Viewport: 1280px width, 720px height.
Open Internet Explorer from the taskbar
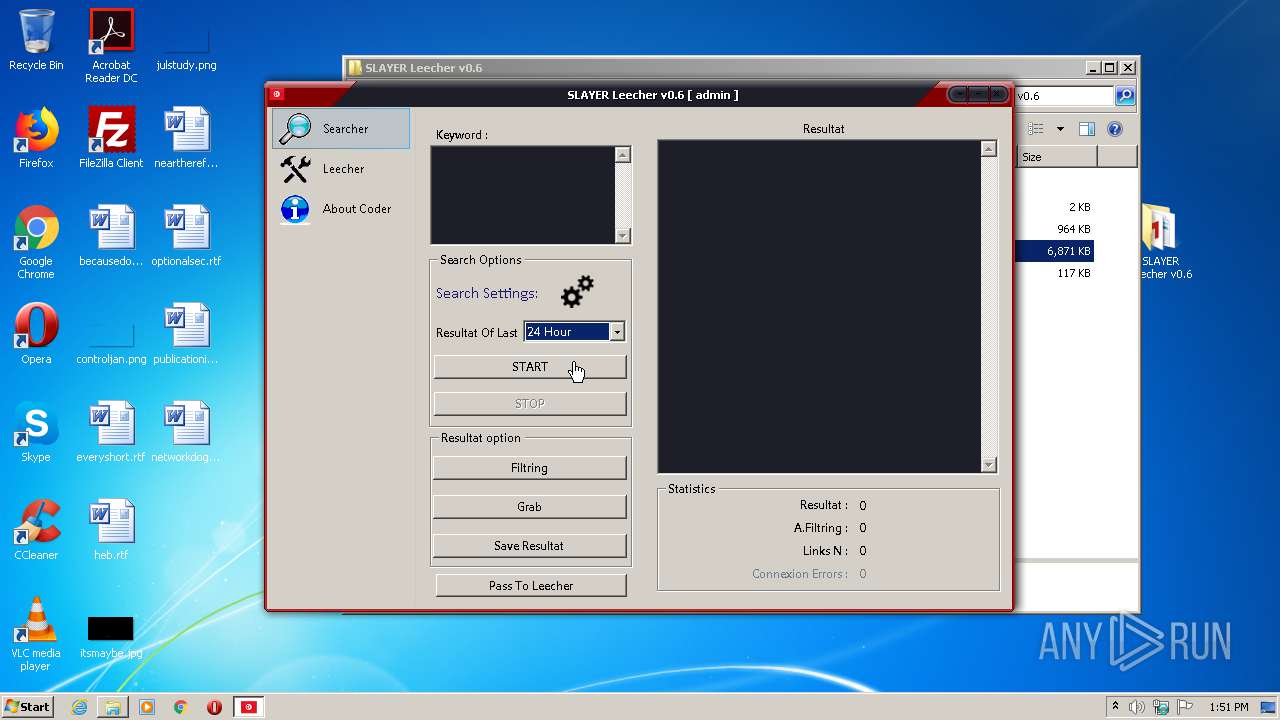point(79,707)
